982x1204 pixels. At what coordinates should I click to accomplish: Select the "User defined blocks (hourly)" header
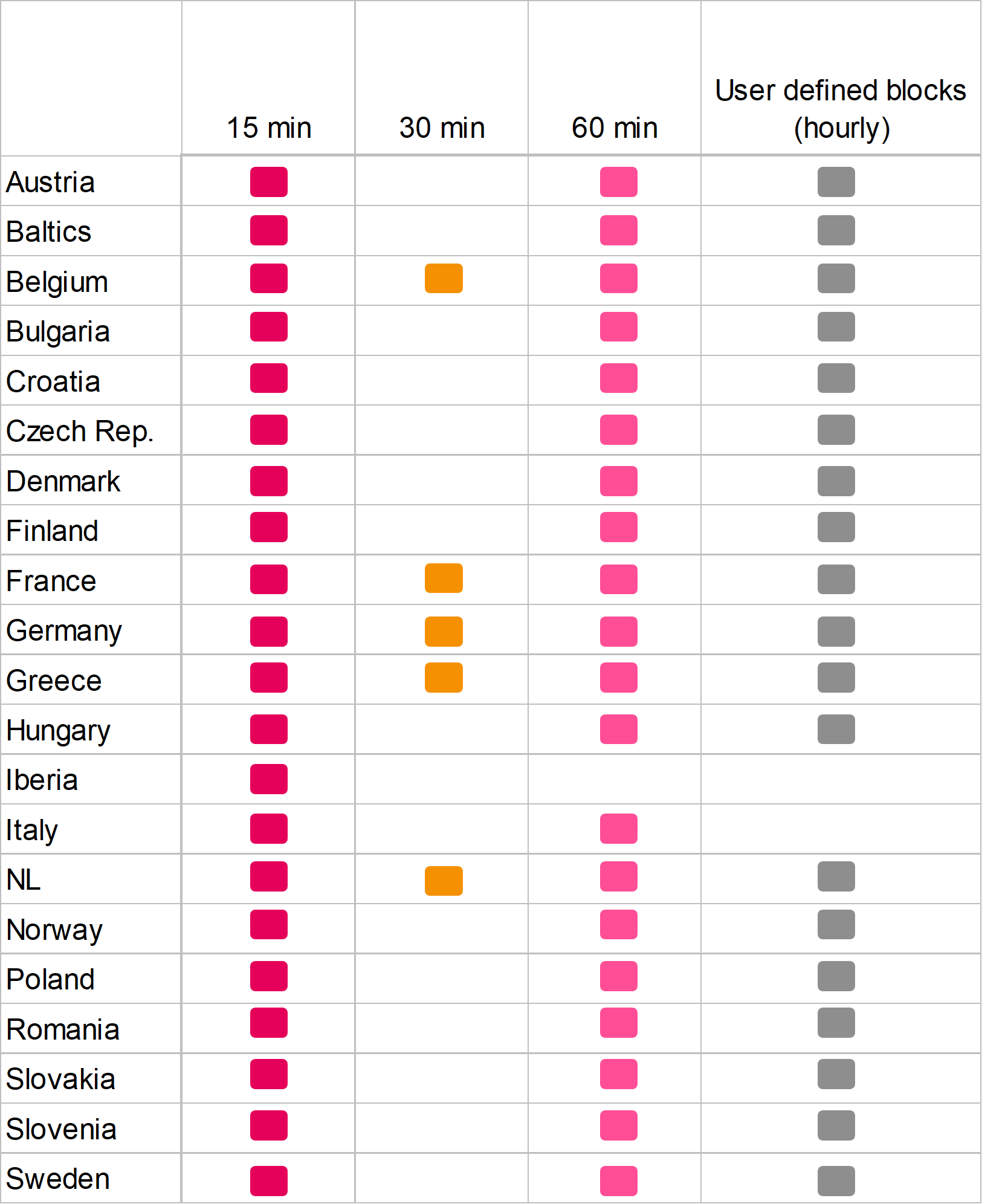(841, 109)
